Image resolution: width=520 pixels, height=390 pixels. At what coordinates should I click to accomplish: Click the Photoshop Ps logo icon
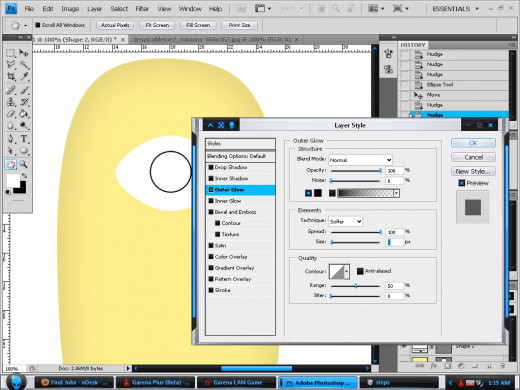click(11, 8)
